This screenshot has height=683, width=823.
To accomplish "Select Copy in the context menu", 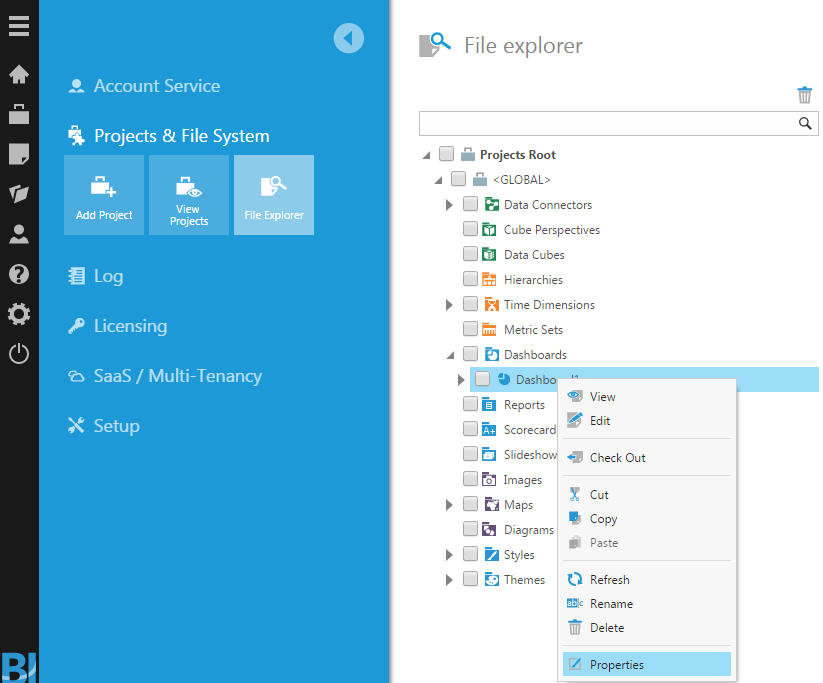I will (x=647, y=519).
